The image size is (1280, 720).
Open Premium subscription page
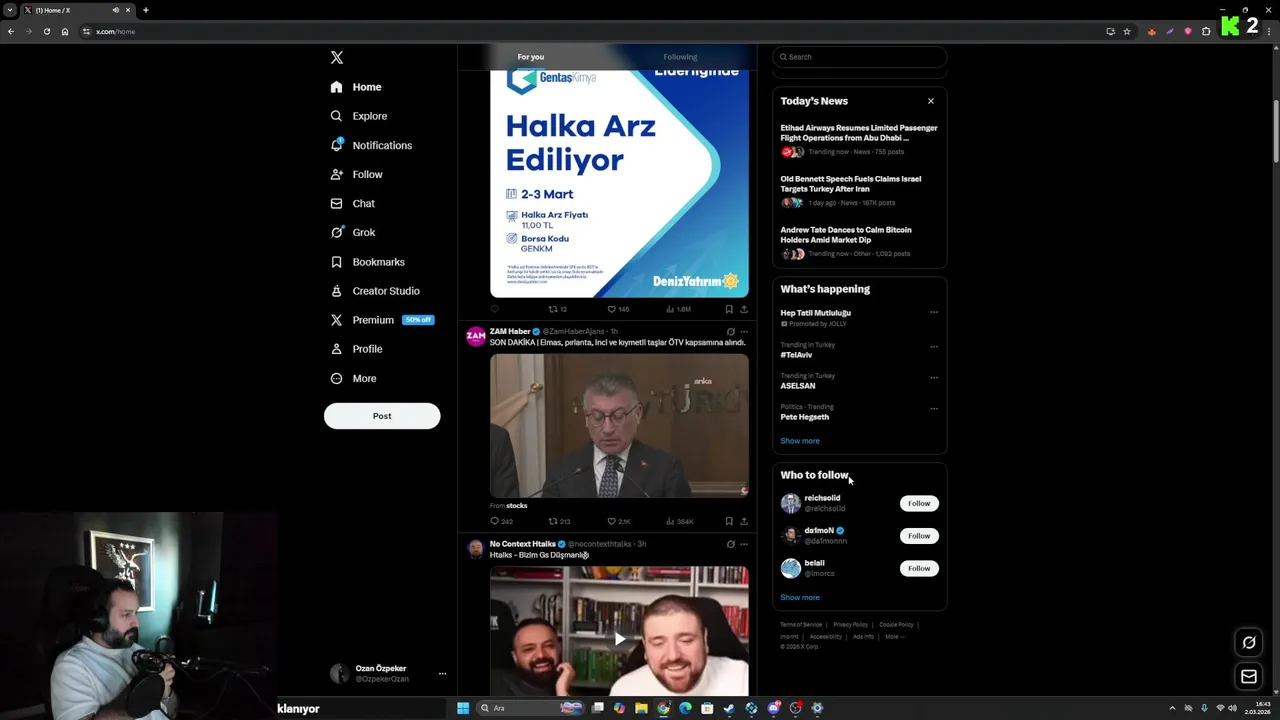click(x=381, y=320)
